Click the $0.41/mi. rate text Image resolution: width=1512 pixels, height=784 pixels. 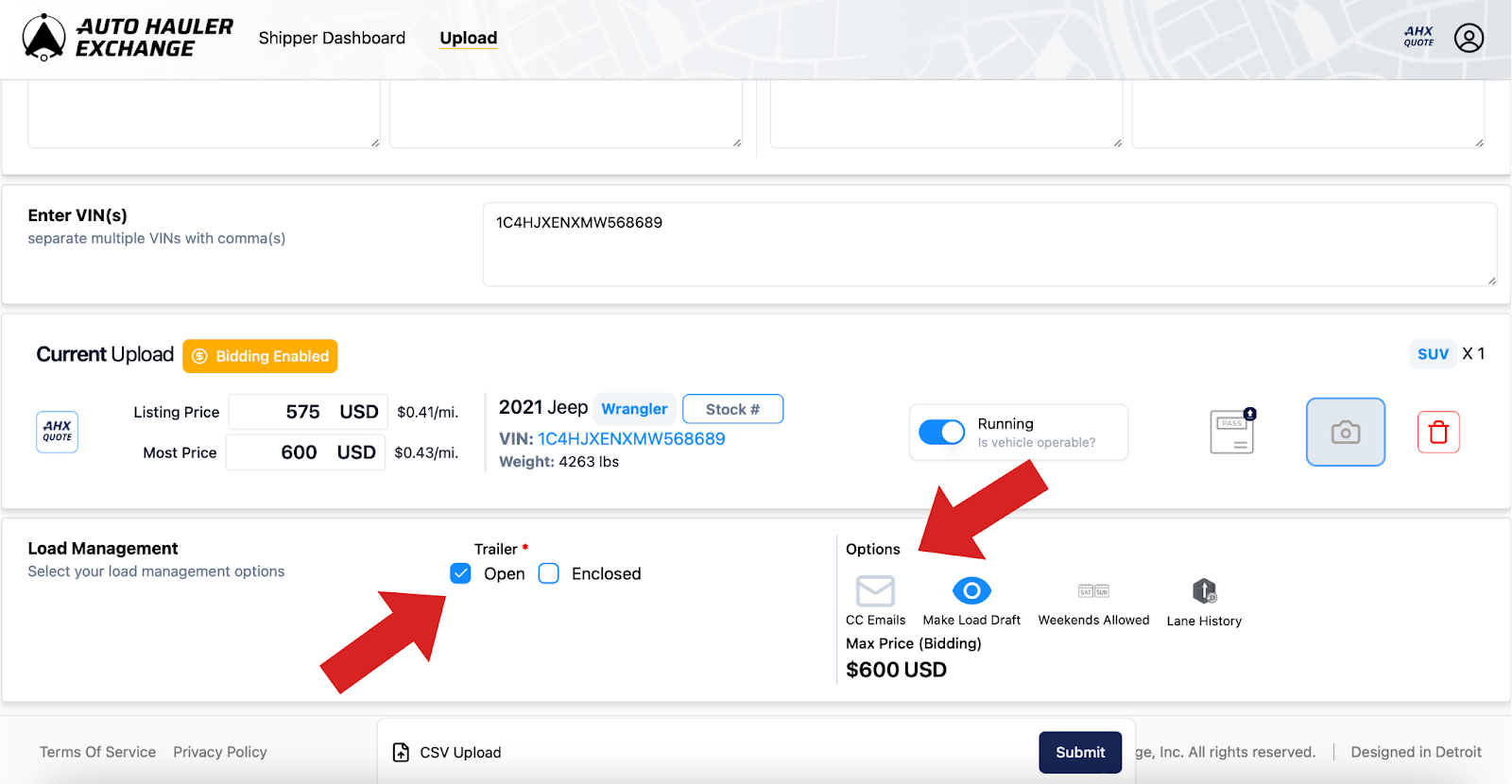427,412
